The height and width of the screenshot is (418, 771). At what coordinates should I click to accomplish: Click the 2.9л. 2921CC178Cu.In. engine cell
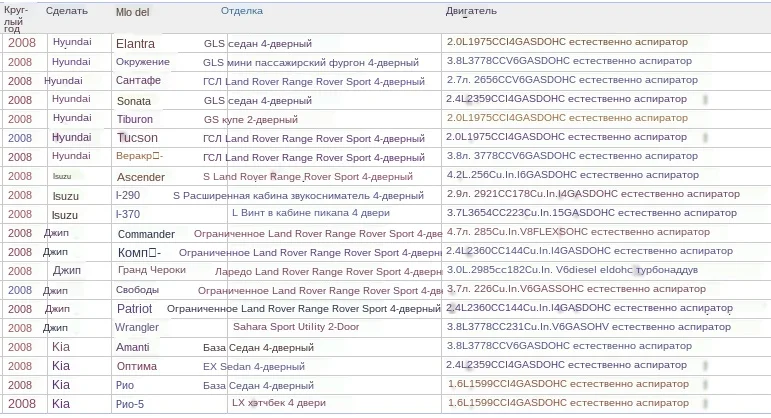click(x=593, y=194)
